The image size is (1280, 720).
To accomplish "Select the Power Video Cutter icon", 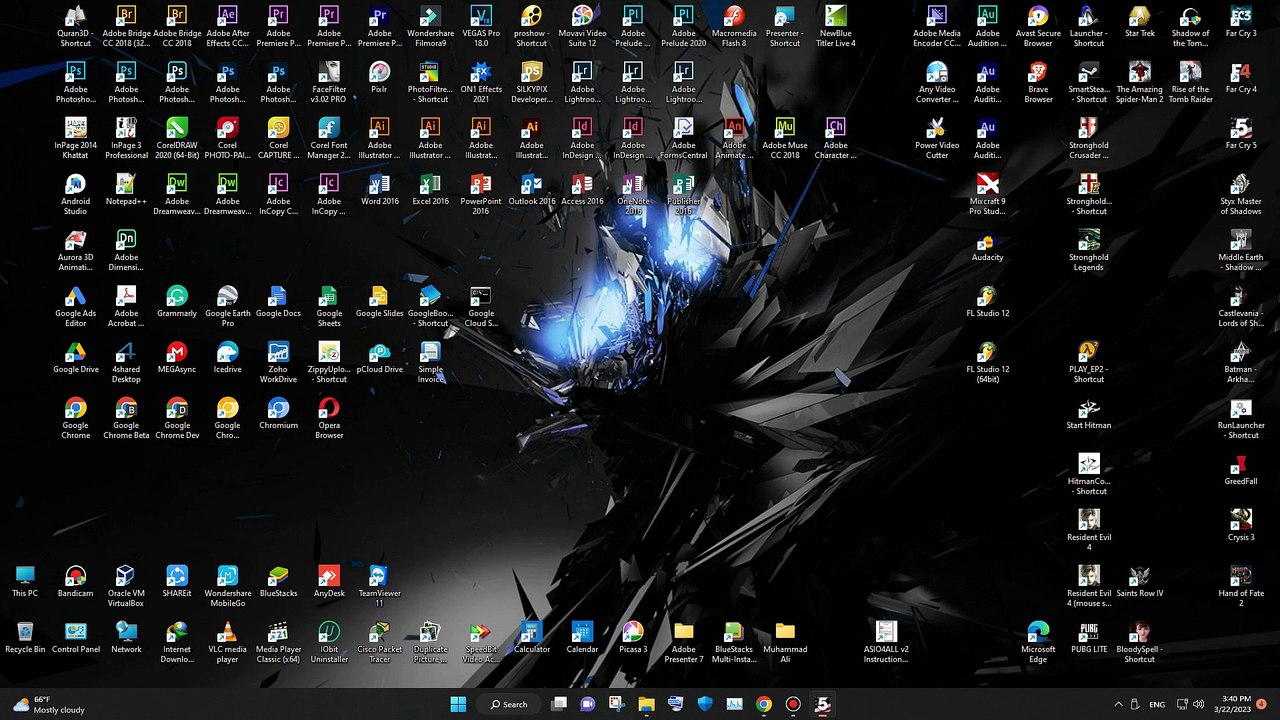I will (x=937, y=138).
